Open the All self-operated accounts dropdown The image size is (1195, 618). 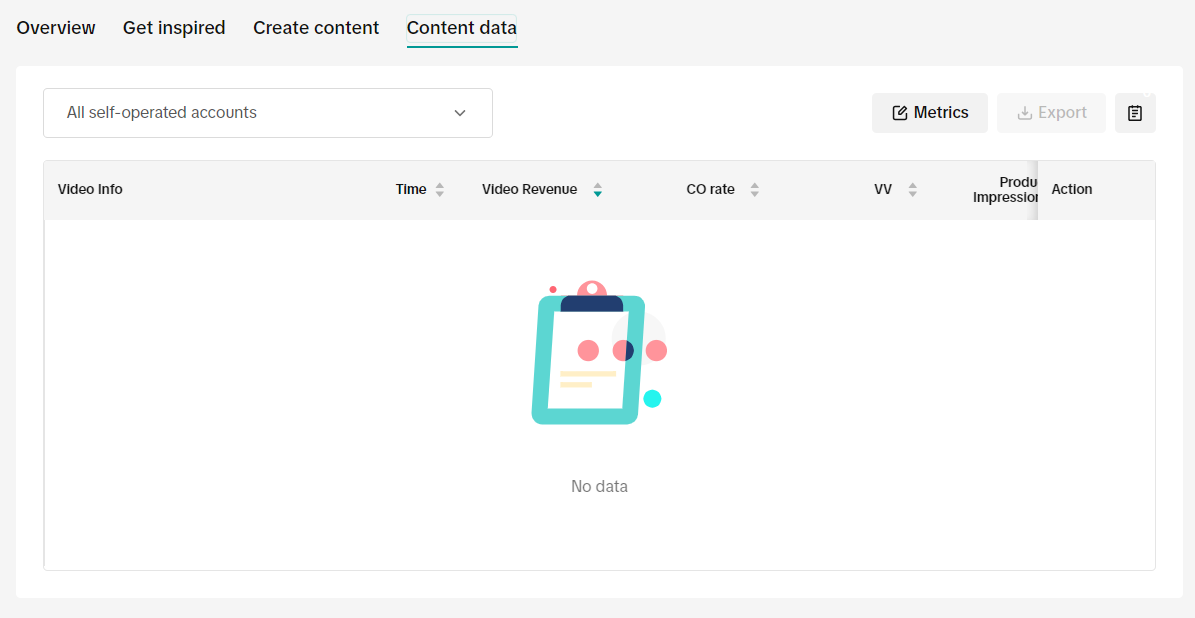267,113
